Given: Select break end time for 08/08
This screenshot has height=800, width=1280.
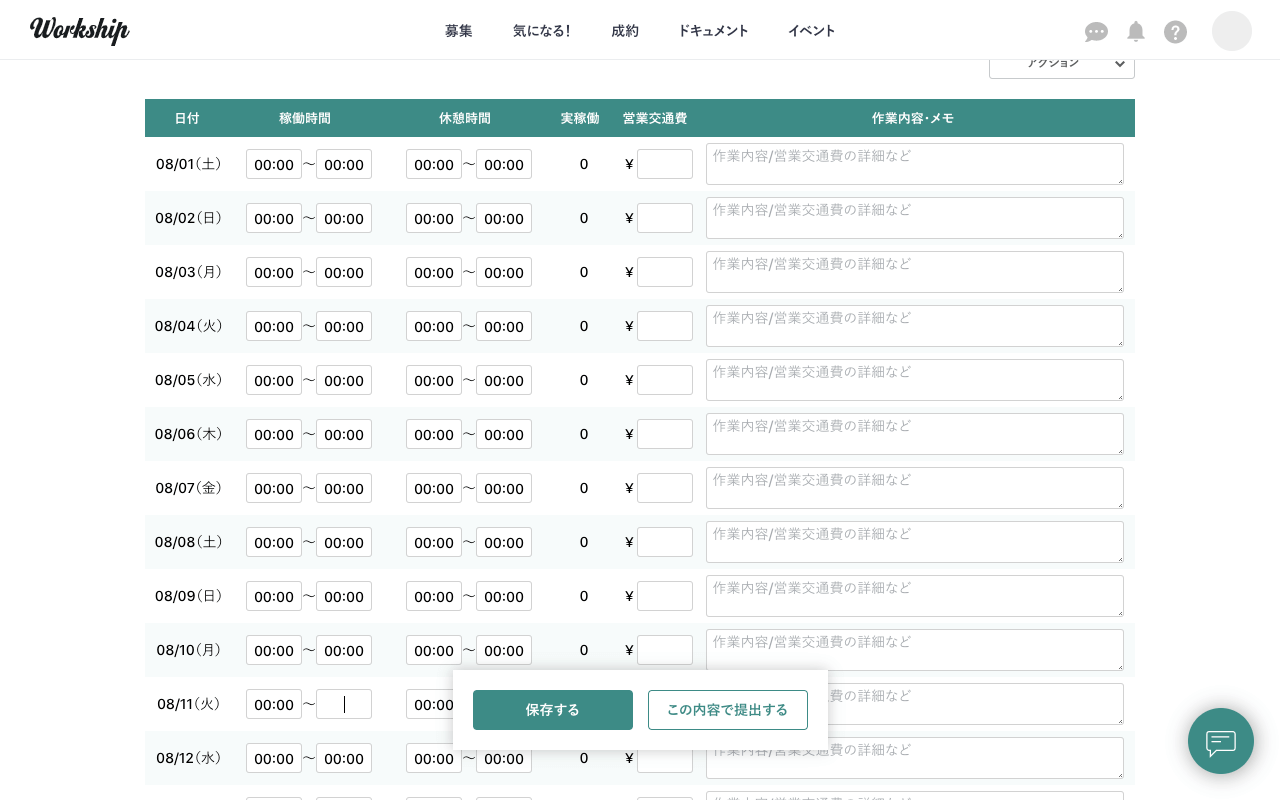Looking at the screenshot, I should coord(504,542).
